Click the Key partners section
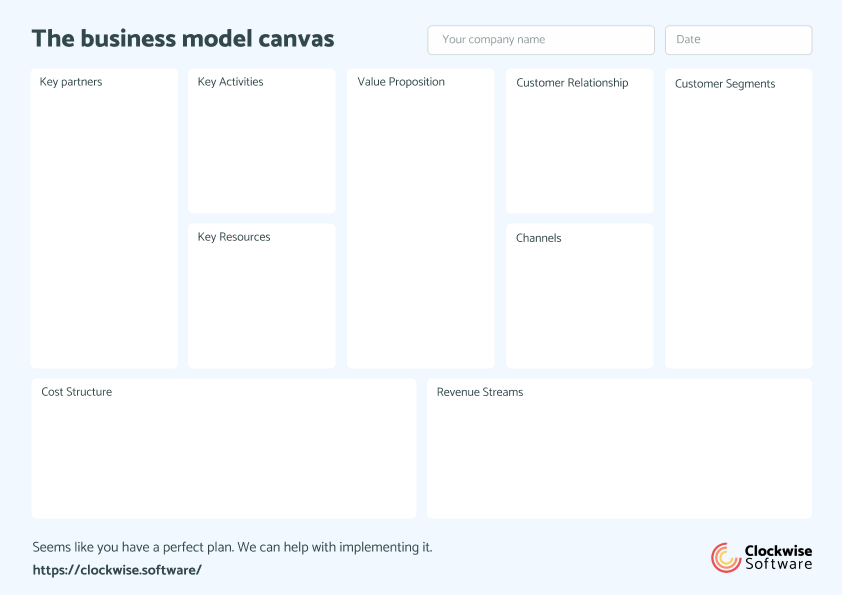 [103, 220]
